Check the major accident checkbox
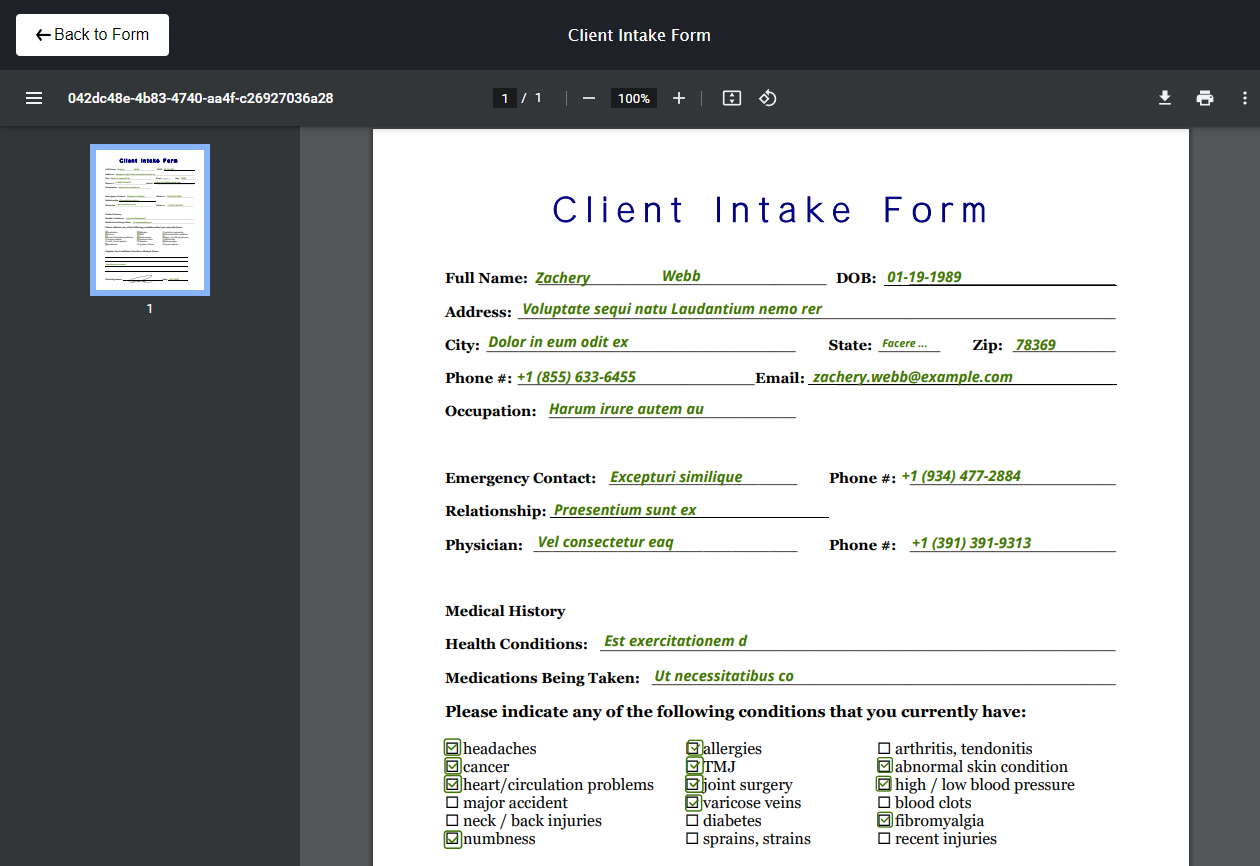 452,803
